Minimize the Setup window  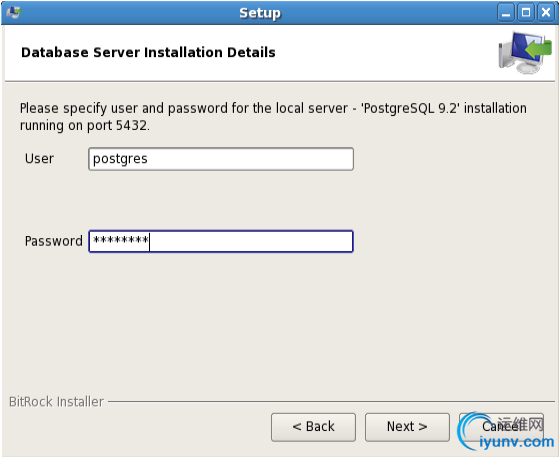pos(506,13)
